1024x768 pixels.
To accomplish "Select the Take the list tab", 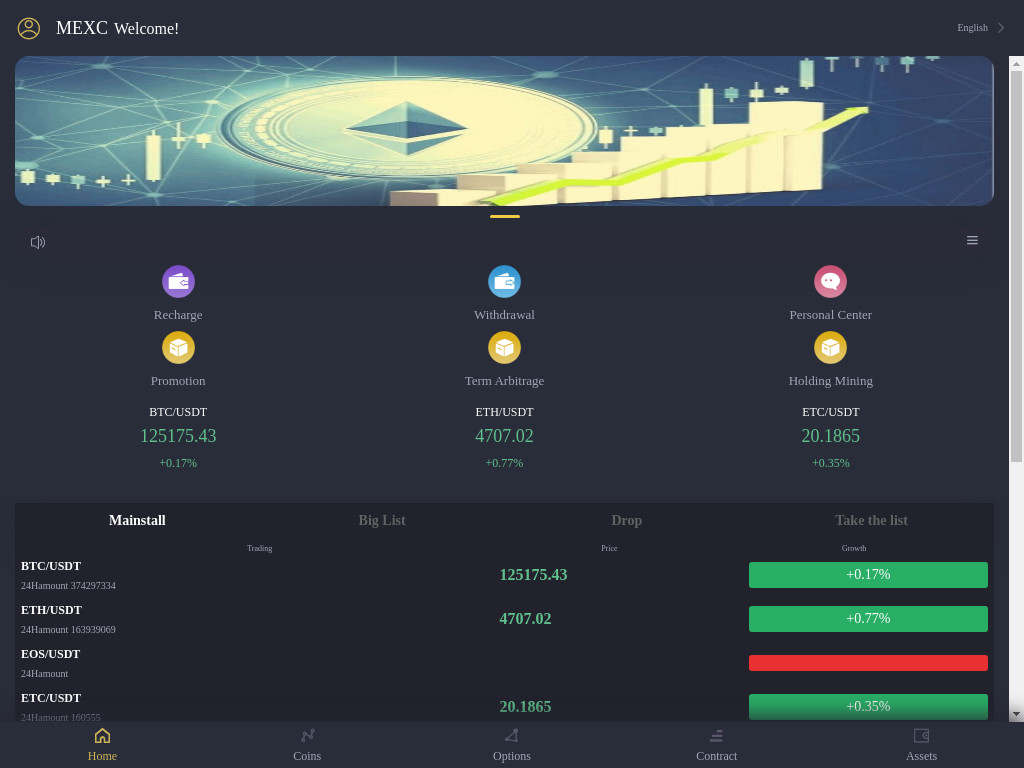I will coord(871,520).
